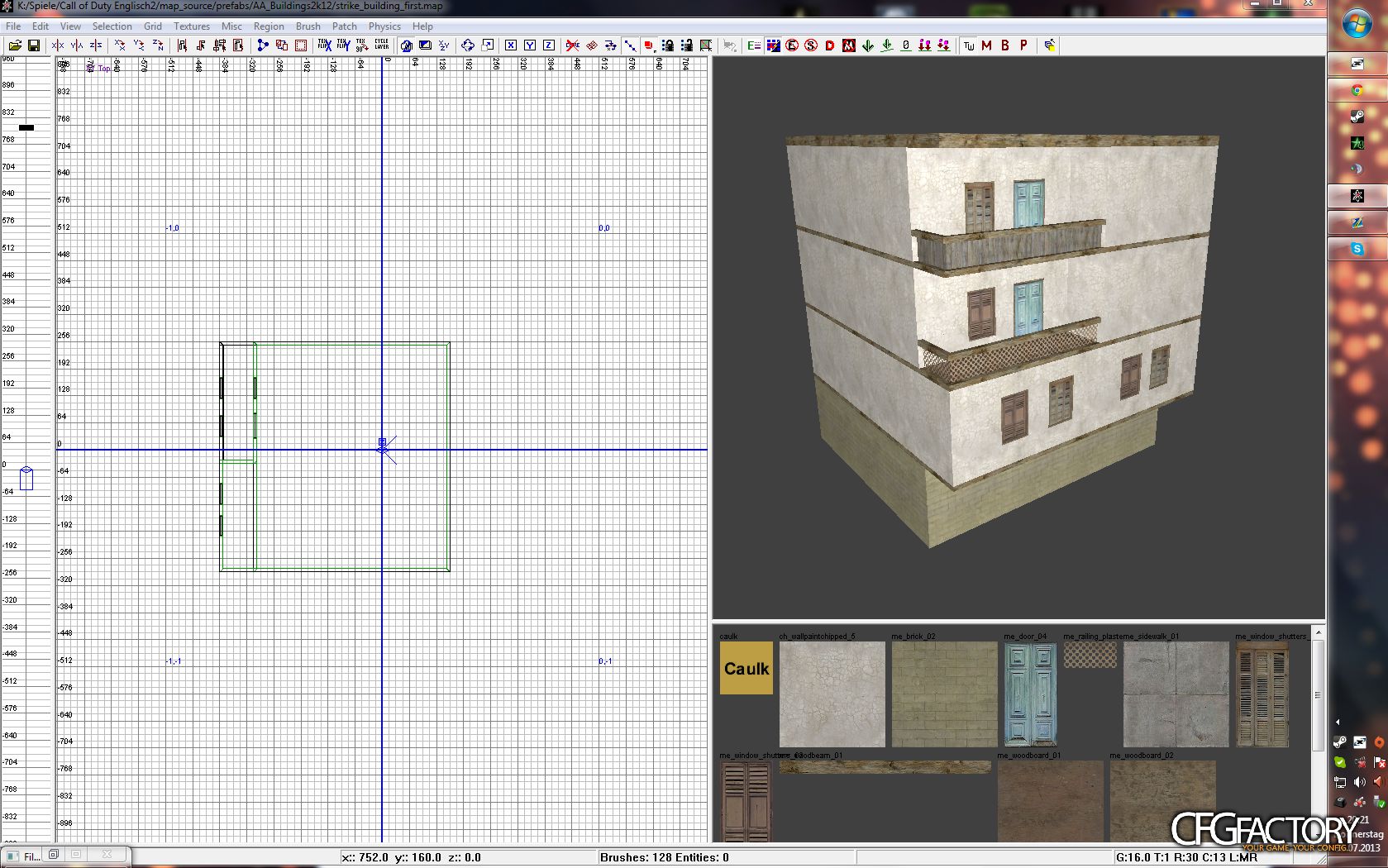Toggle the crossed-out S circle button

coord(811,45)
